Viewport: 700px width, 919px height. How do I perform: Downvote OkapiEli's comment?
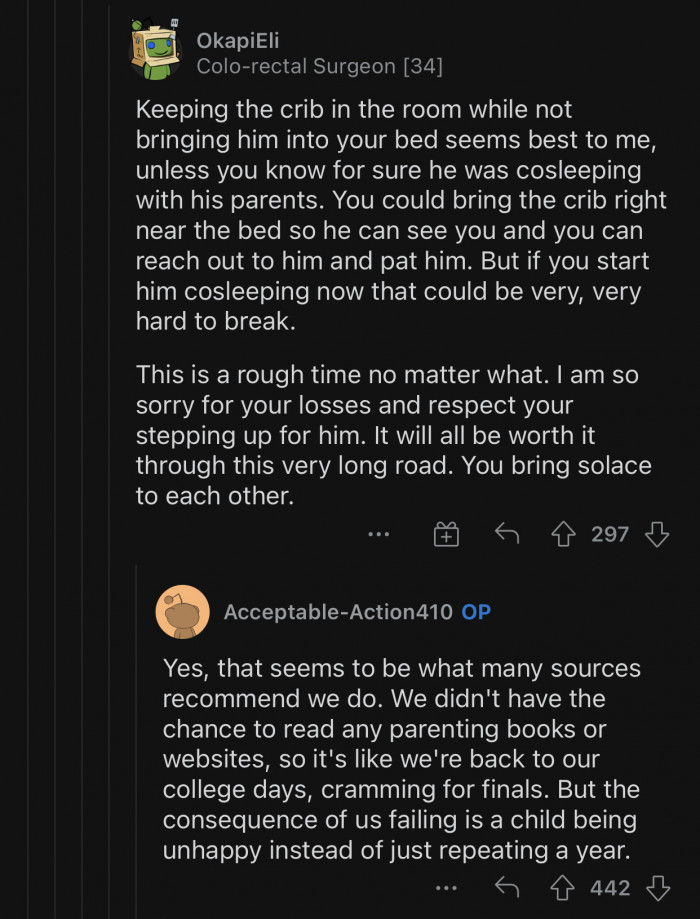pyautogui.click(x=657, y=534)
